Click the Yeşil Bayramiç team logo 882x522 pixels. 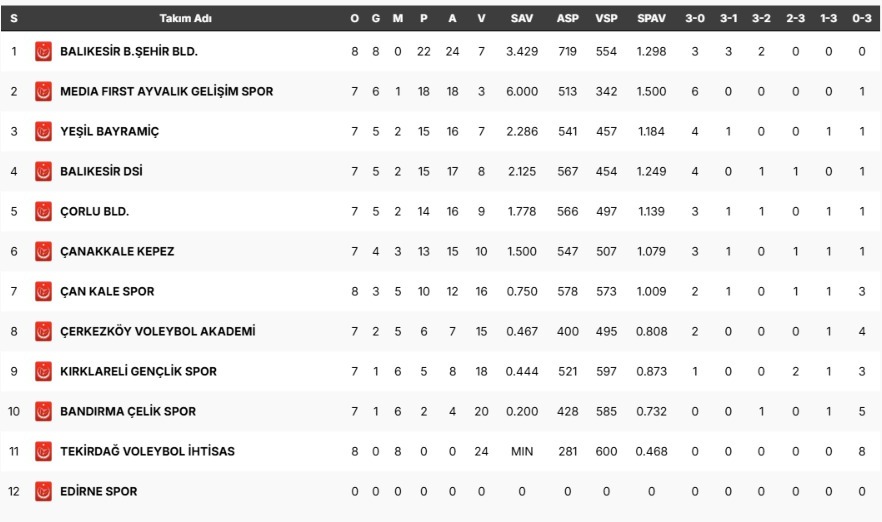click(x=43, y=131)
